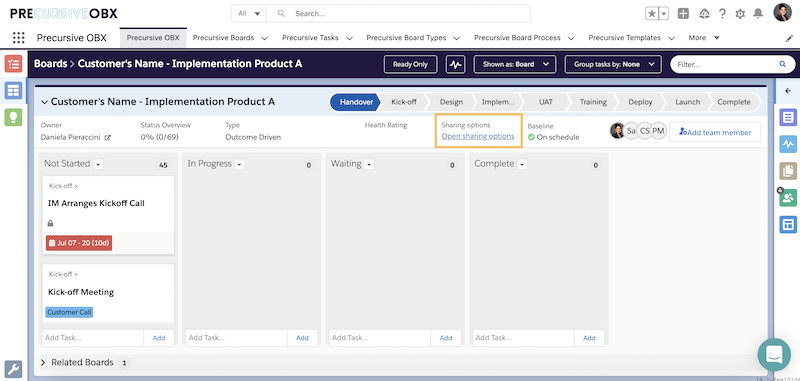Open the chat widget bubble

pos(774,354)
